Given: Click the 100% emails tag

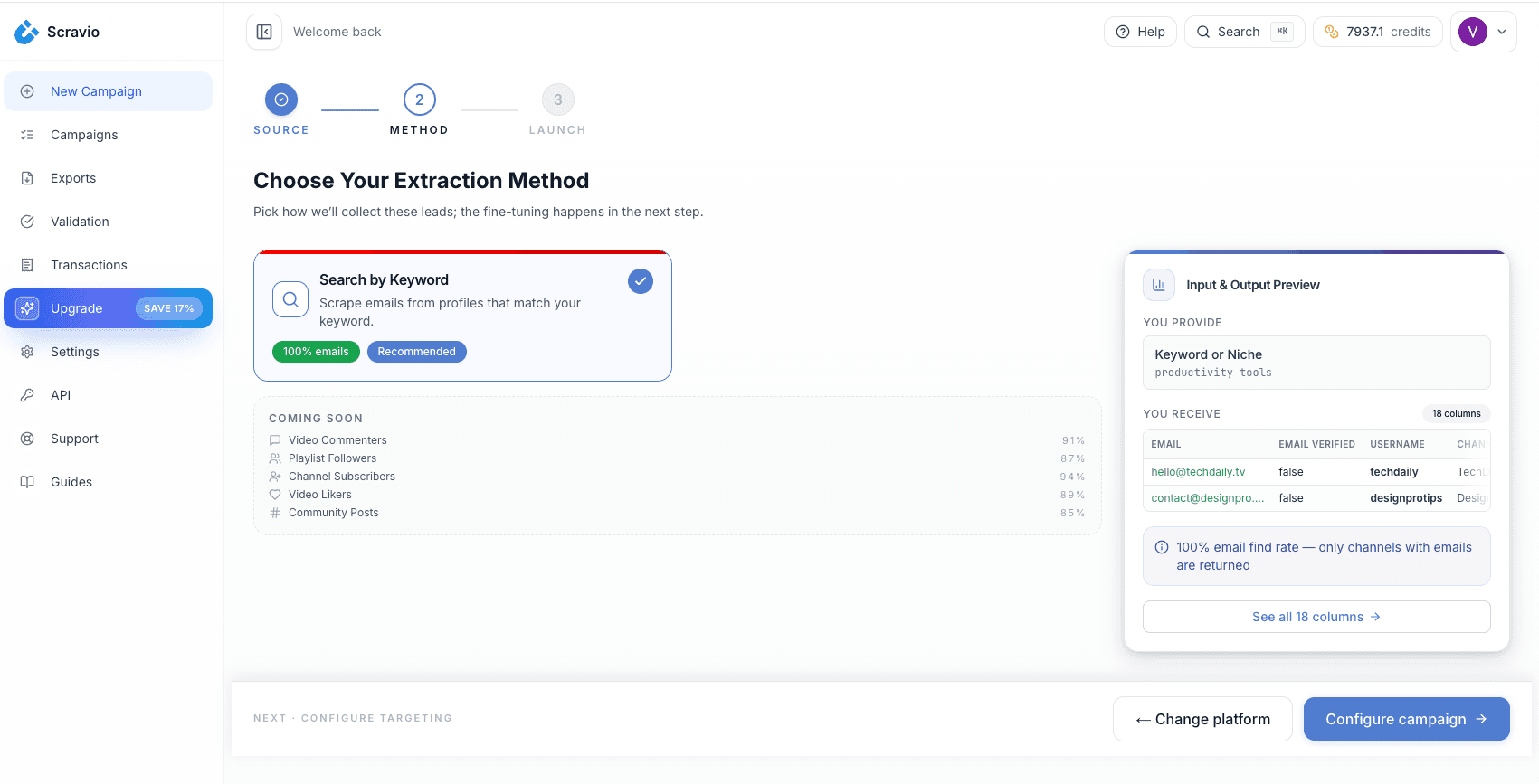Looking at the screenshot, I should coord(316,352).
